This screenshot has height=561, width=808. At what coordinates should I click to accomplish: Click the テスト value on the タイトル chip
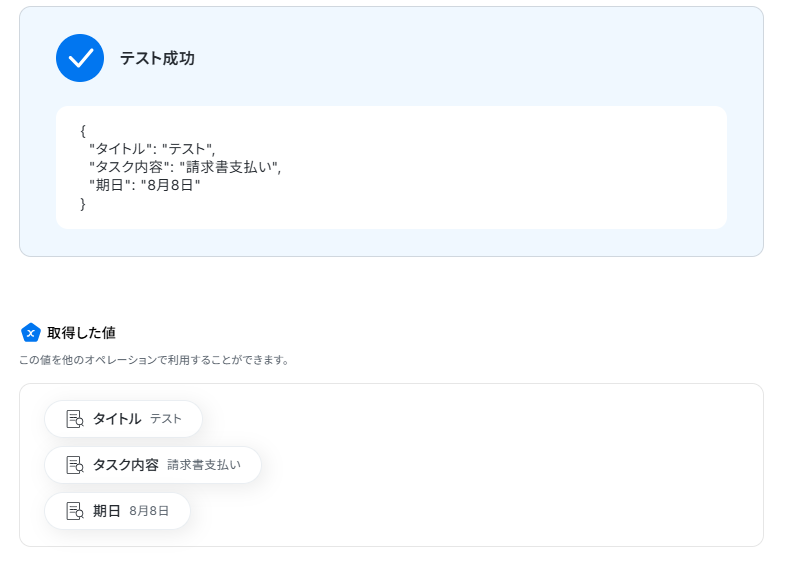point(166,419)
